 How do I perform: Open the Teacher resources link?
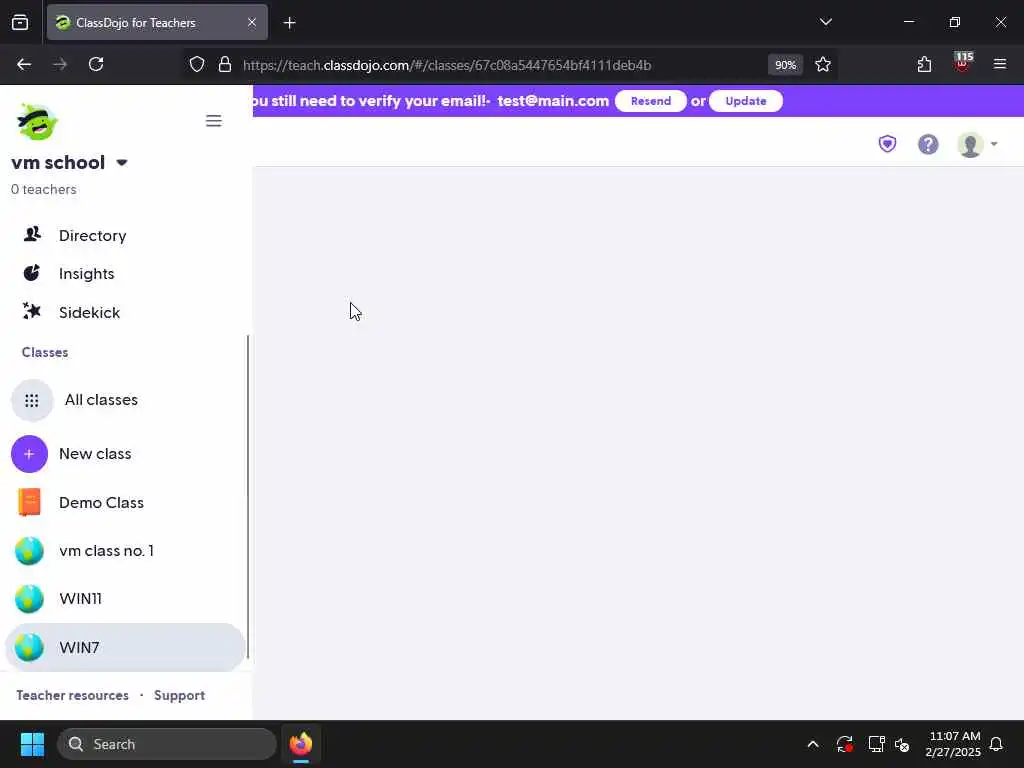point(72,696)
